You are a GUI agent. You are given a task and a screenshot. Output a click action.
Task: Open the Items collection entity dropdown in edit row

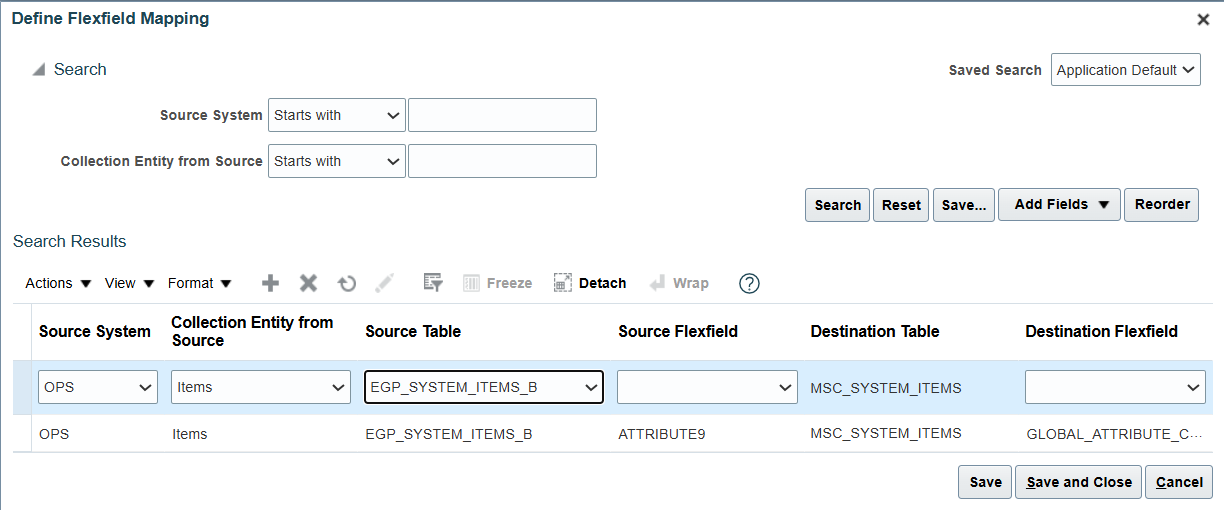(x=261, y=387)
